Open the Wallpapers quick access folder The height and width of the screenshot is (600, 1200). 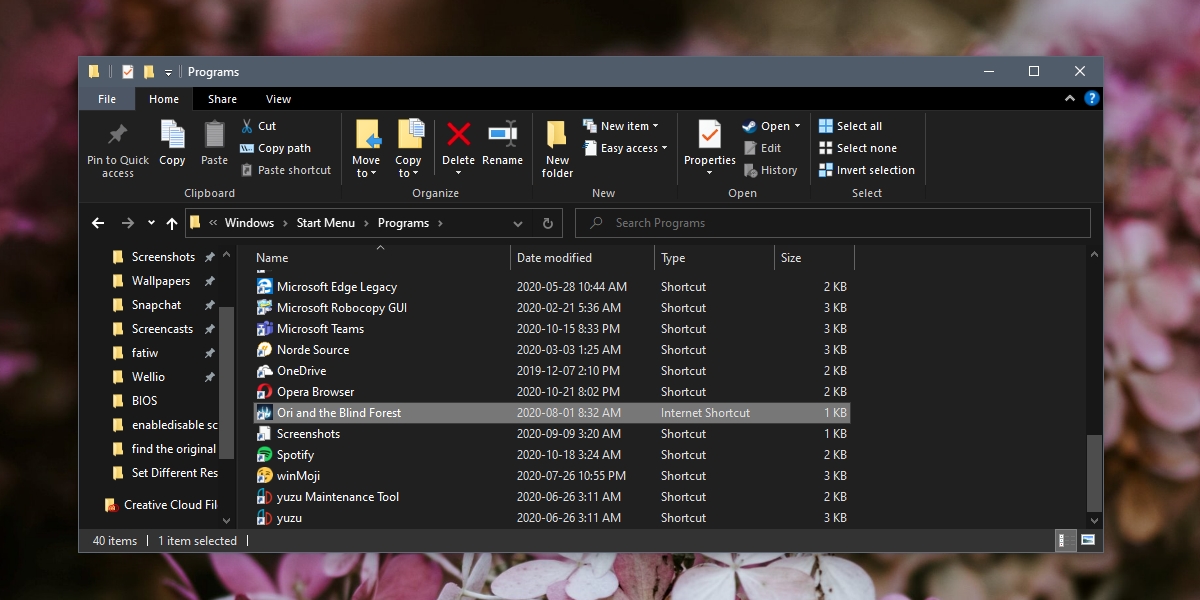160,281
